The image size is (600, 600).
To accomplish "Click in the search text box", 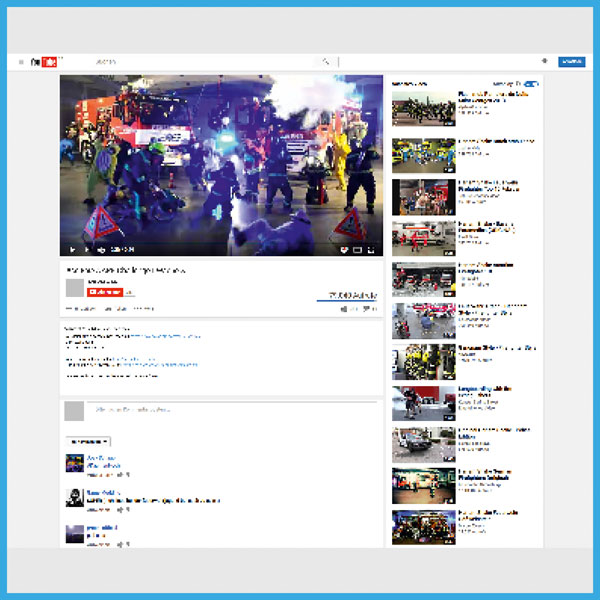I will (200, 62).
